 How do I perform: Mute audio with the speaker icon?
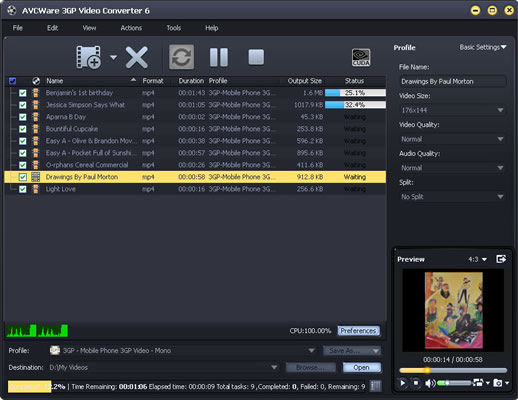pos(430,383)
